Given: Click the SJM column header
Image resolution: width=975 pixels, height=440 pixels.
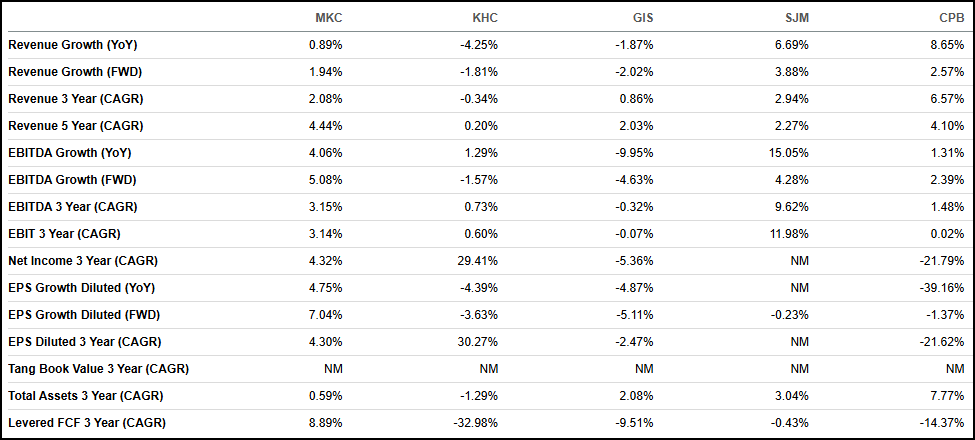Looking at the screenshot, I should tap(797, 18).
